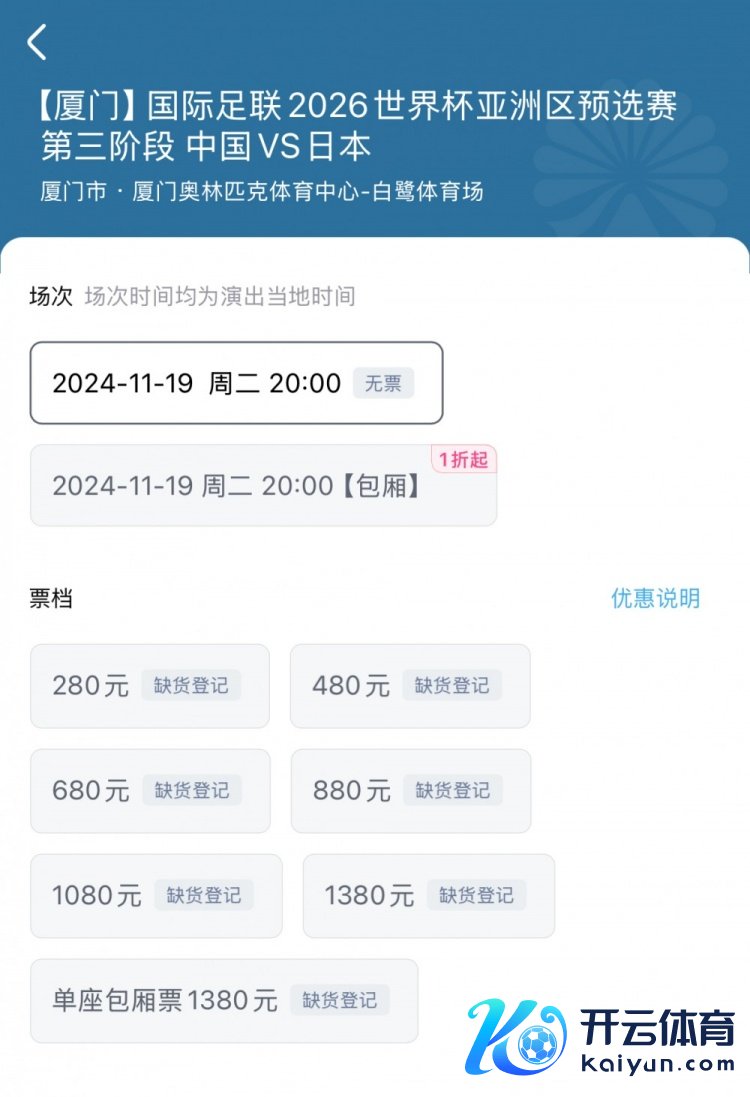This screenshot has height=1097, width=750.
Task: Tap 缺货登记 beside the plain 1380元 tier
Action: coord(476,896)
